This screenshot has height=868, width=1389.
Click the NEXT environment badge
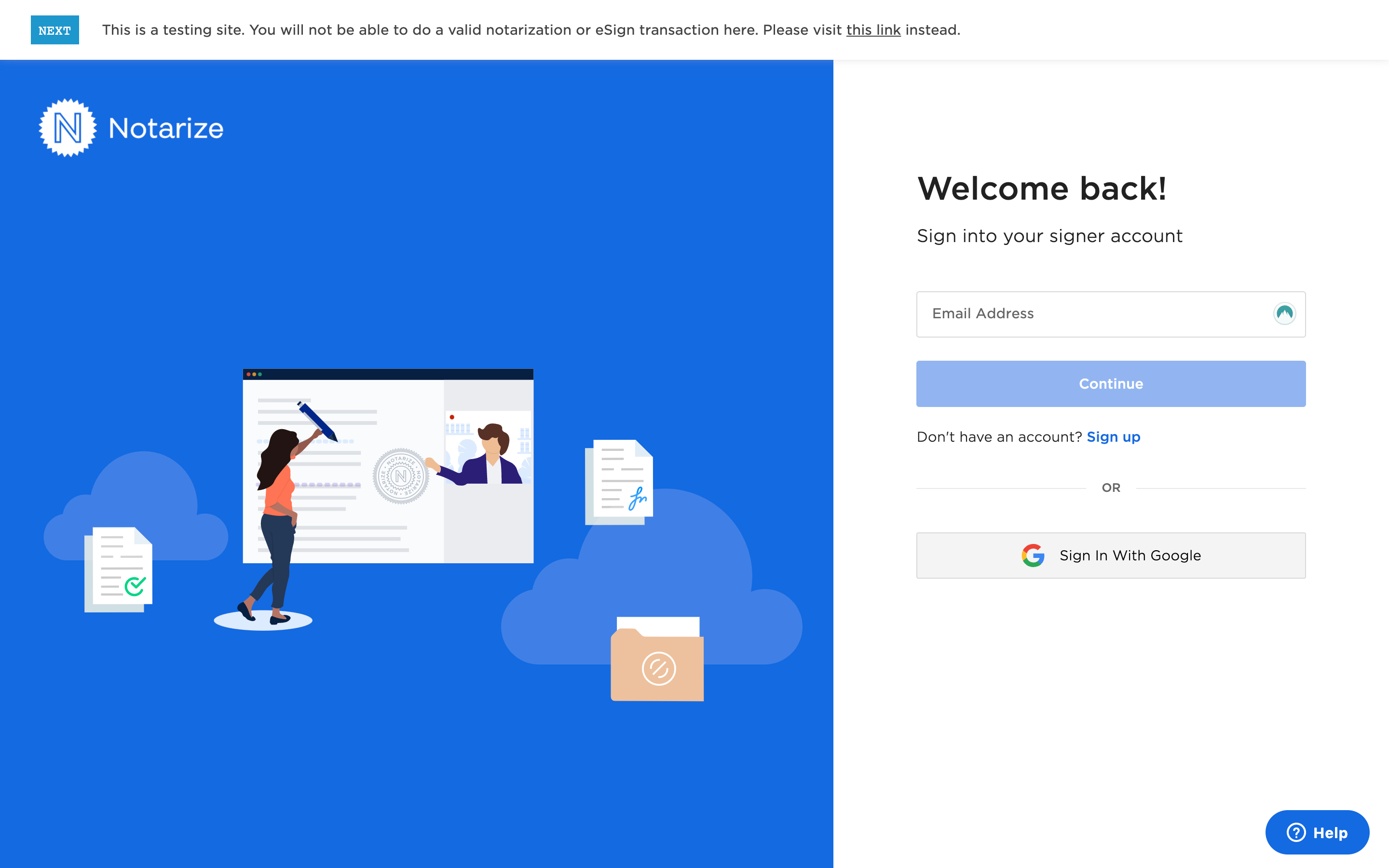[x=54, y=30]
